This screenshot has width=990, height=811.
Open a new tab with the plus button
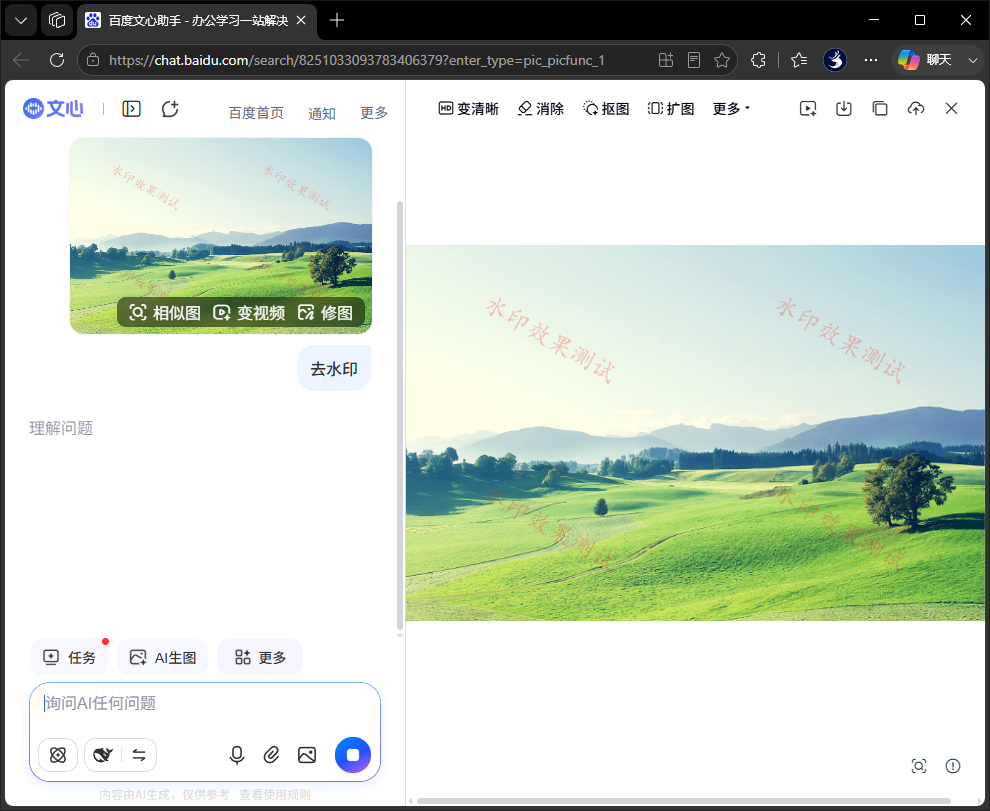(x=337, y=21)
